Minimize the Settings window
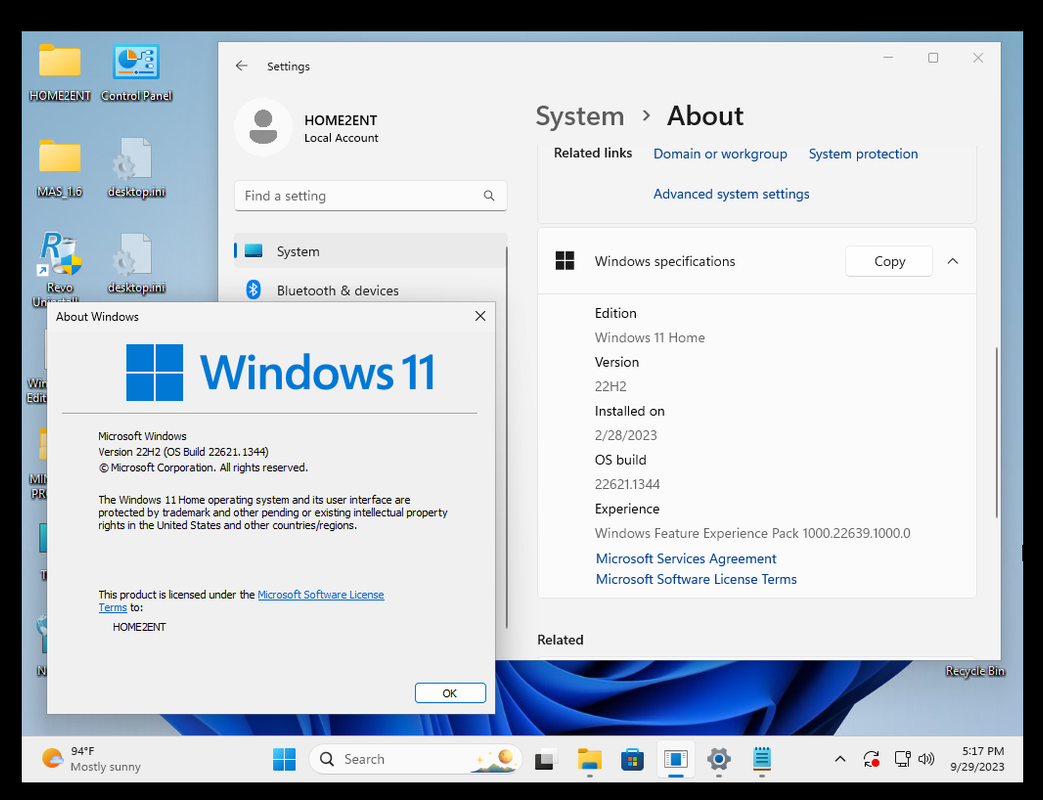 (x=887, y=58)
